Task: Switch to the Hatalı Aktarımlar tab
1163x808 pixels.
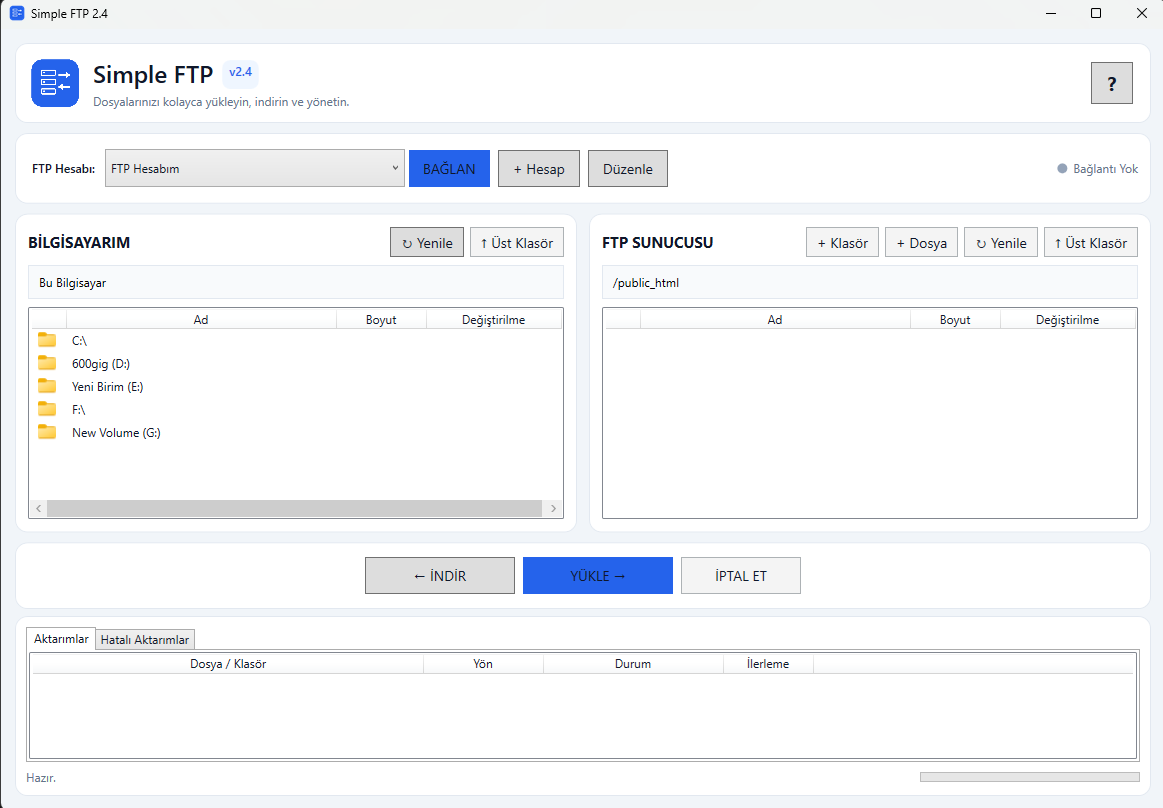Action: click(x=145, y=640)
